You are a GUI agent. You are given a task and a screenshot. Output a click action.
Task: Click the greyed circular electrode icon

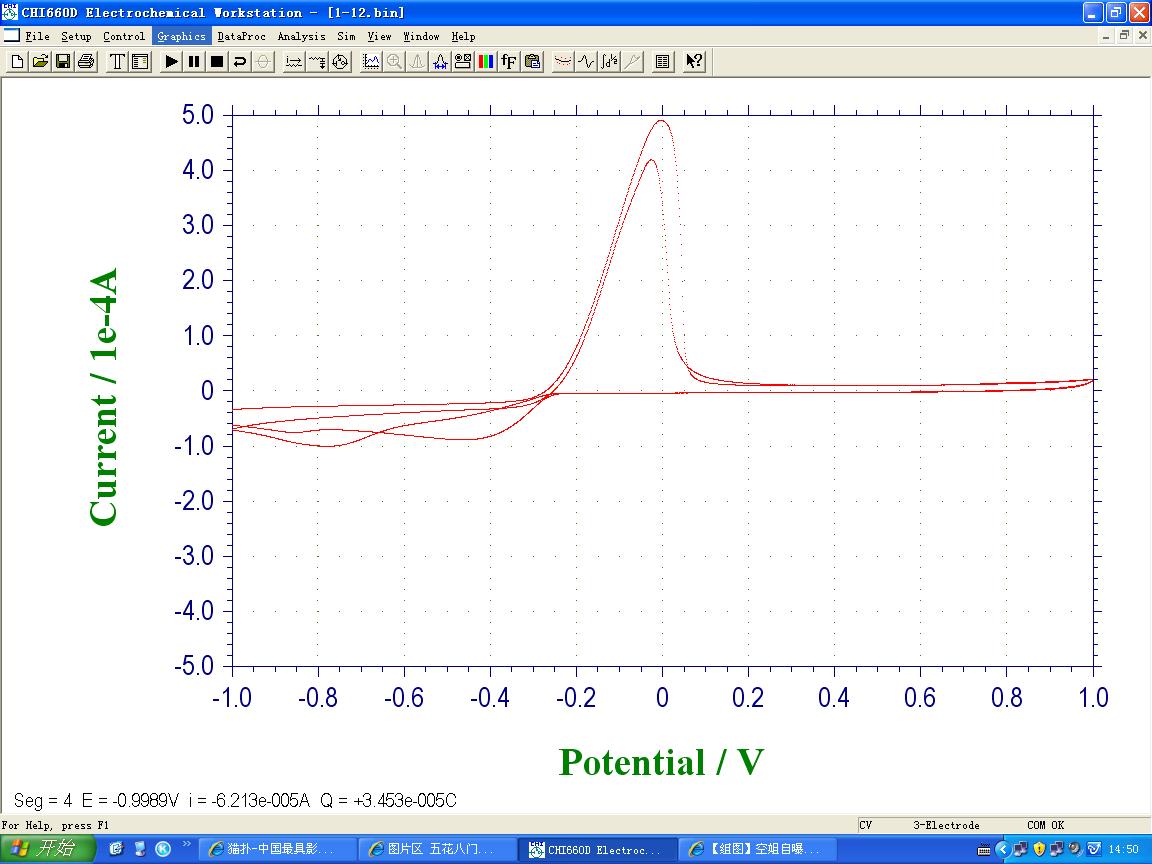tap(262, 62)
